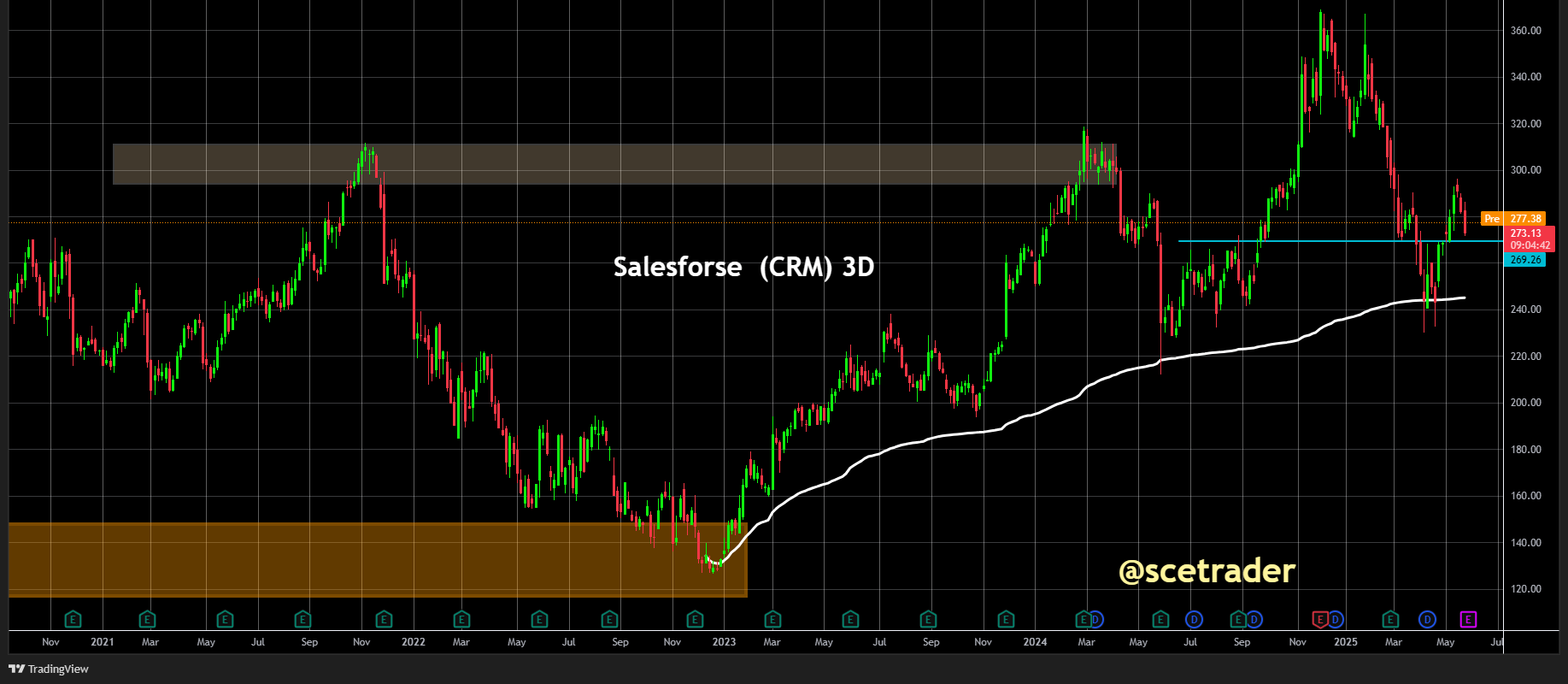Open the earnings marker between May and Jul 2023
Screen dimensions: 1568x684
click(x=850, y=619)
